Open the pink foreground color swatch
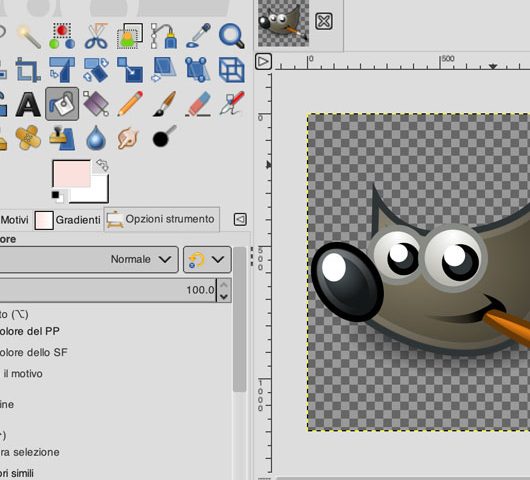The width and height of the screenshot is (530, 480). click(72, 173)
